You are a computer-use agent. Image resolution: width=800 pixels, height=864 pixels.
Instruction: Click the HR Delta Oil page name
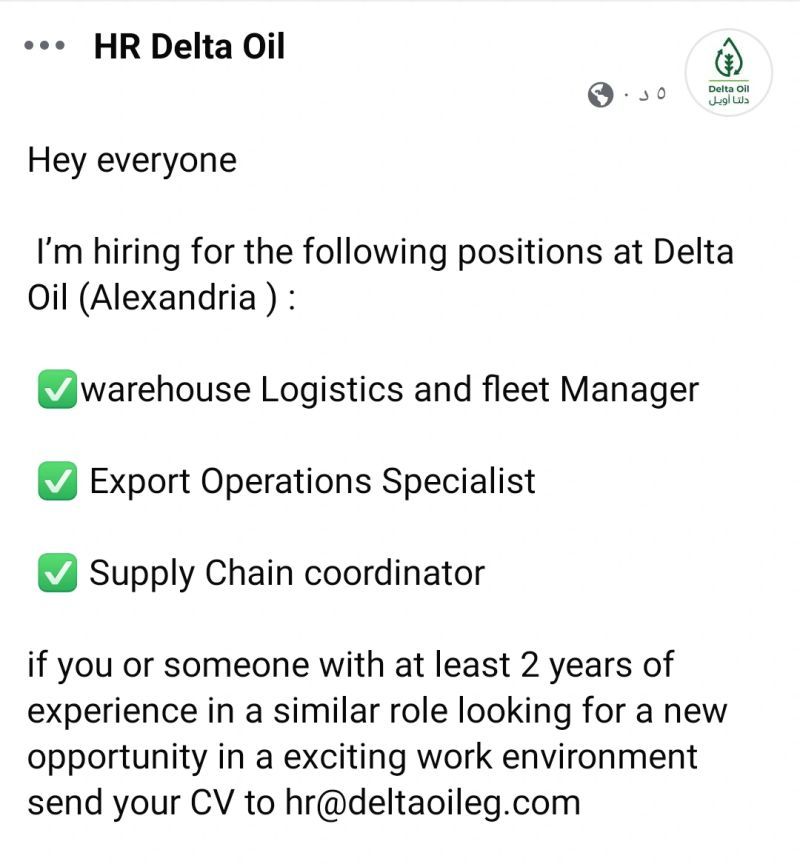(189, 46)
